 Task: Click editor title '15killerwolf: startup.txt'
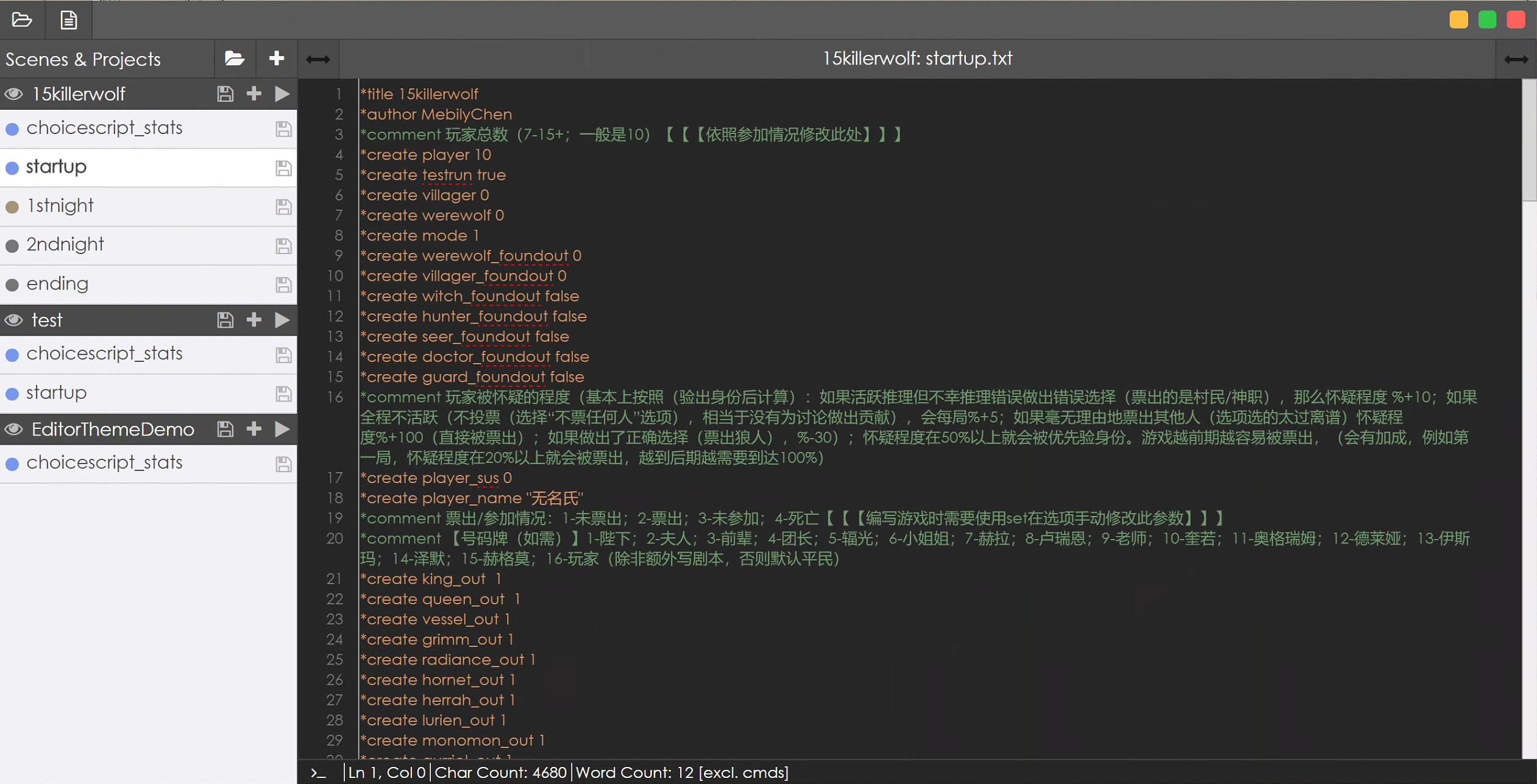coord(917,58)
